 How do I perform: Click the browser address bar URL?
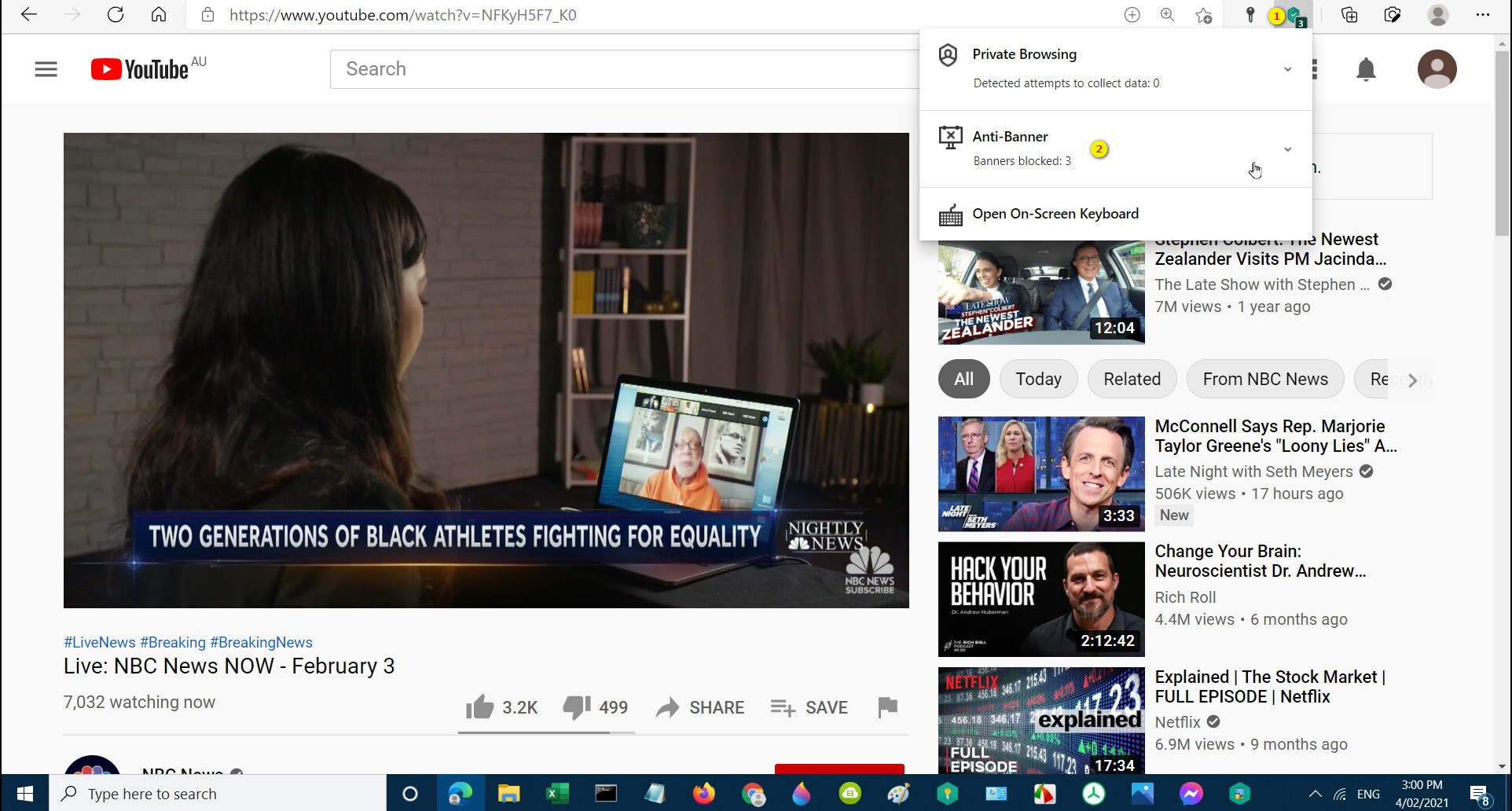tap(403, 15)
